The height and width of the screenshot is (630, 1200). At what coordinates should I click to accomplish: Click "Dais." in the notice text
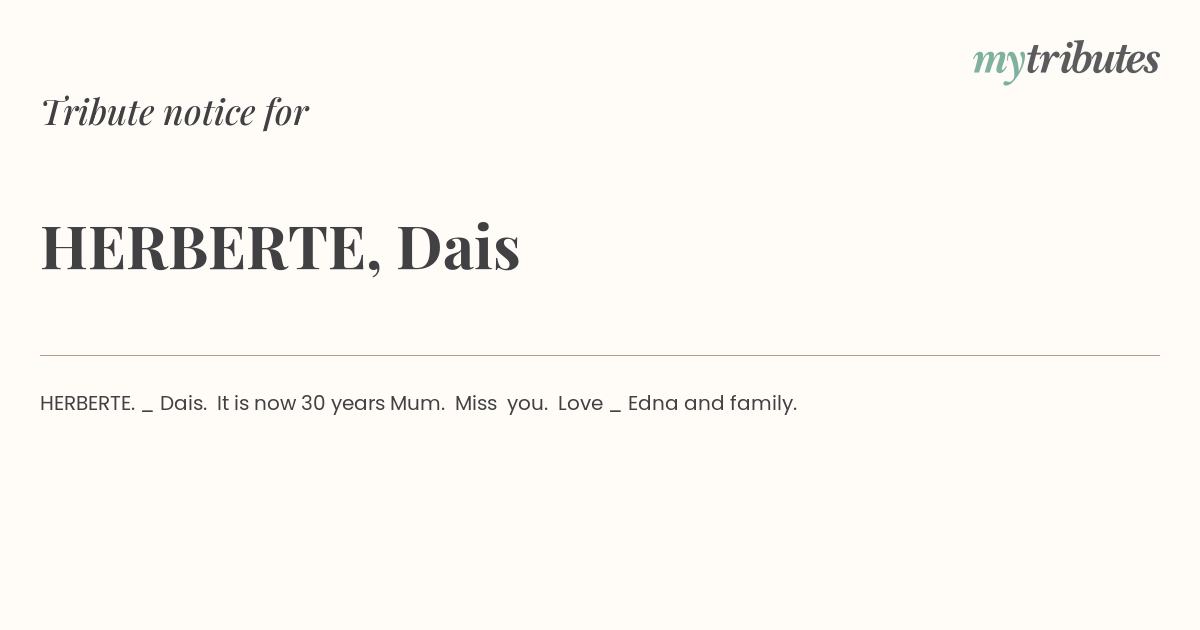click(x=183, y=403)
